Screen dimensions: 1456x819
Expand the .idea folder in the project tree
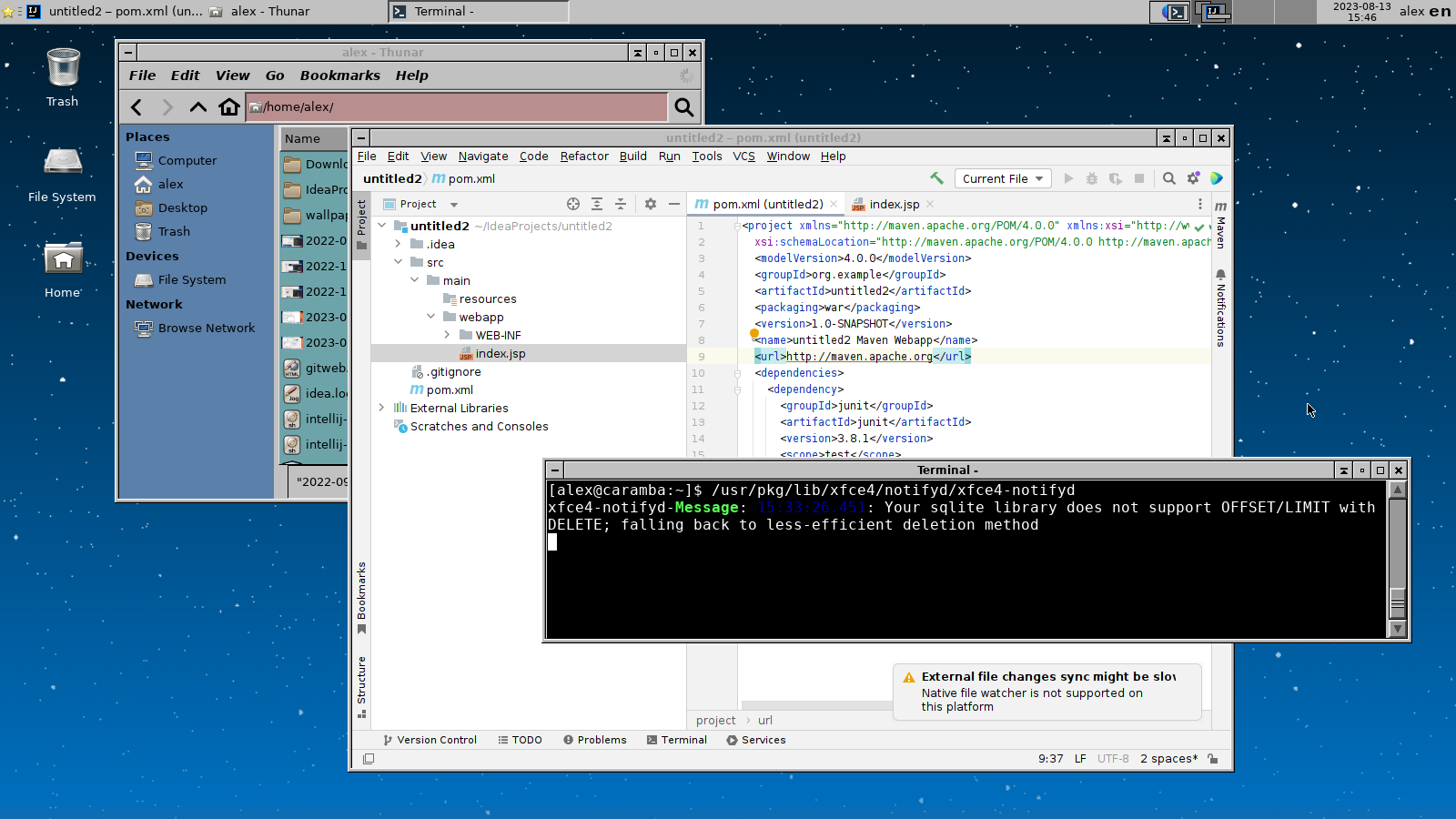click(399, 244)
